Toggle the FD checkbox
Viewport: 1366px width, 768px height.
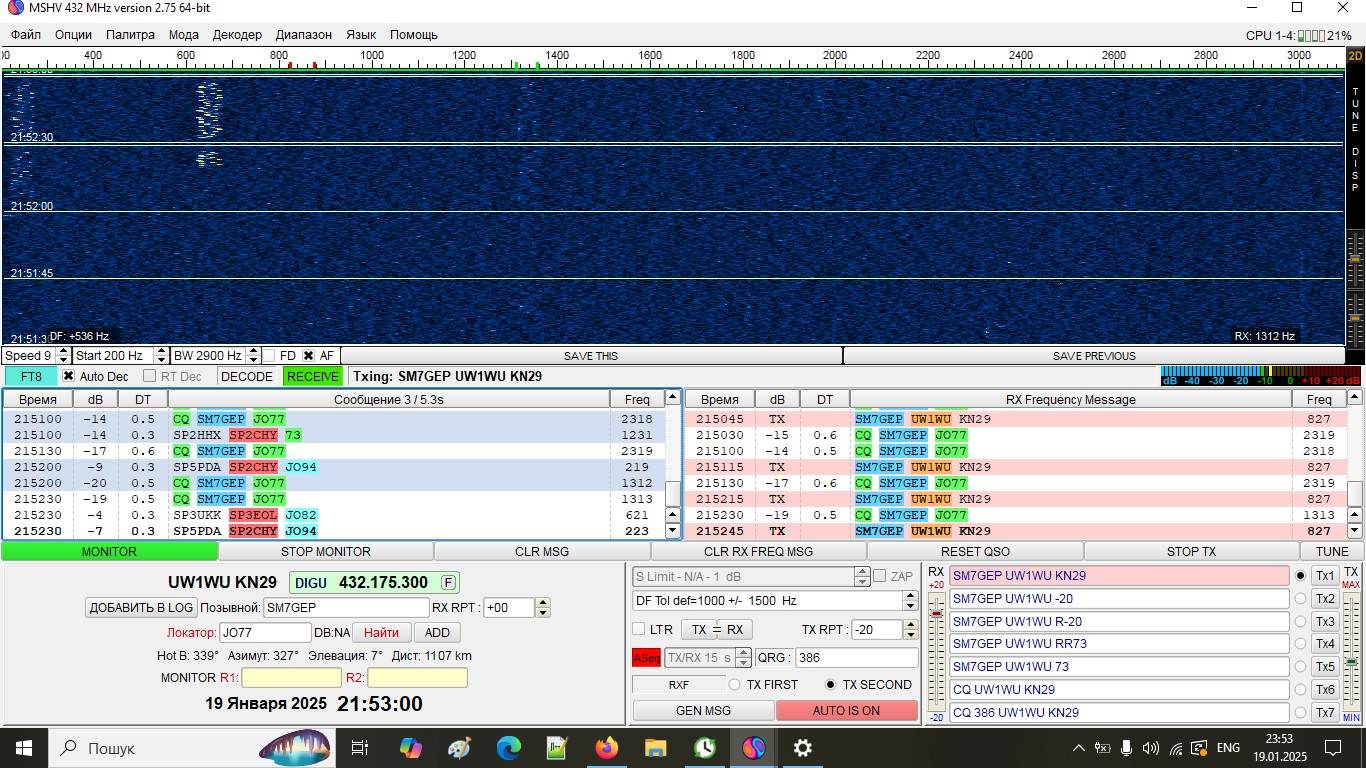tap(268, 356)
